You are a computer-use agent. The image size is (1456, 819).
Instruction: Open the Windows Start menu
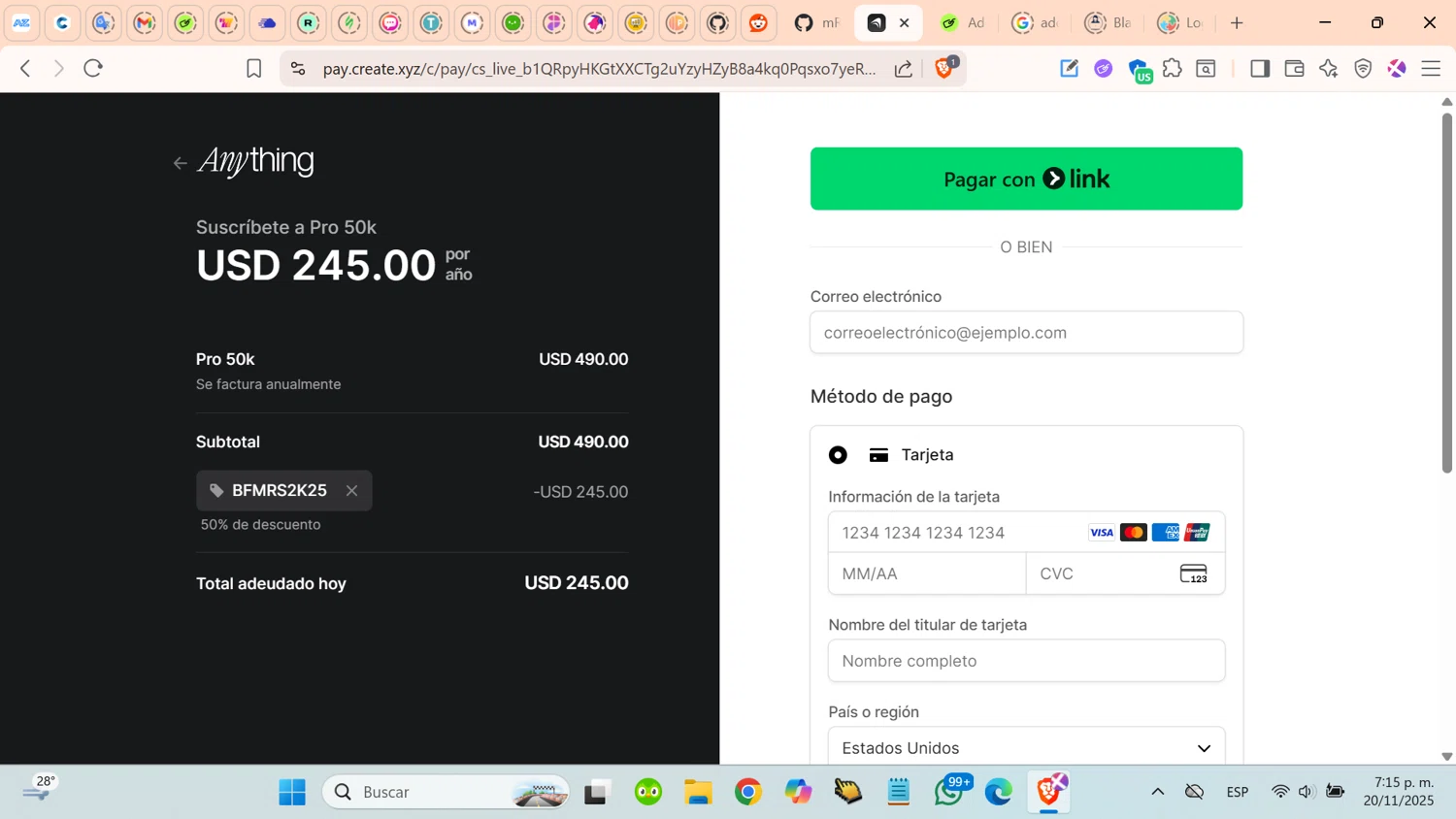click(x=292, y=792)
